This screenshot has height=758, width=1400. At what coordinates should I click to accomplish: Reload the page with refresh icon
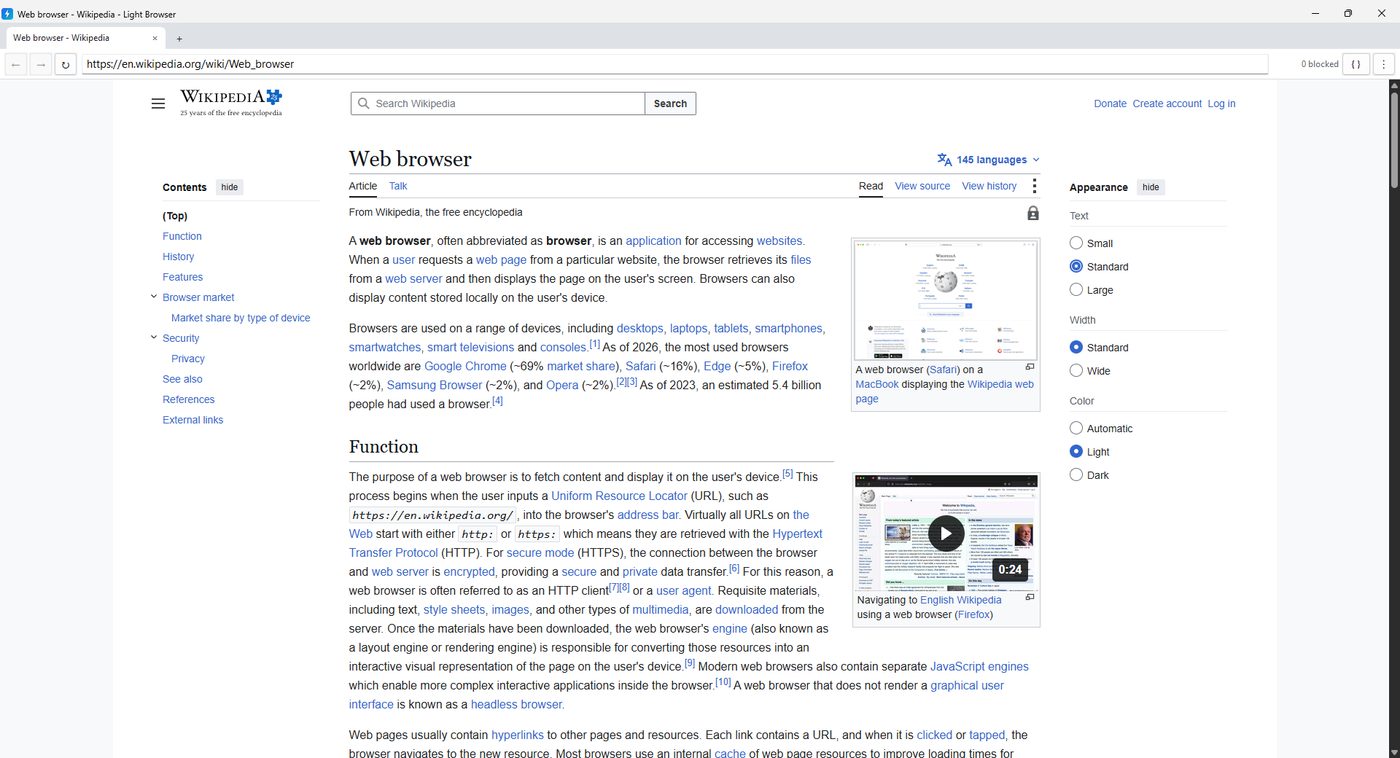65,65
